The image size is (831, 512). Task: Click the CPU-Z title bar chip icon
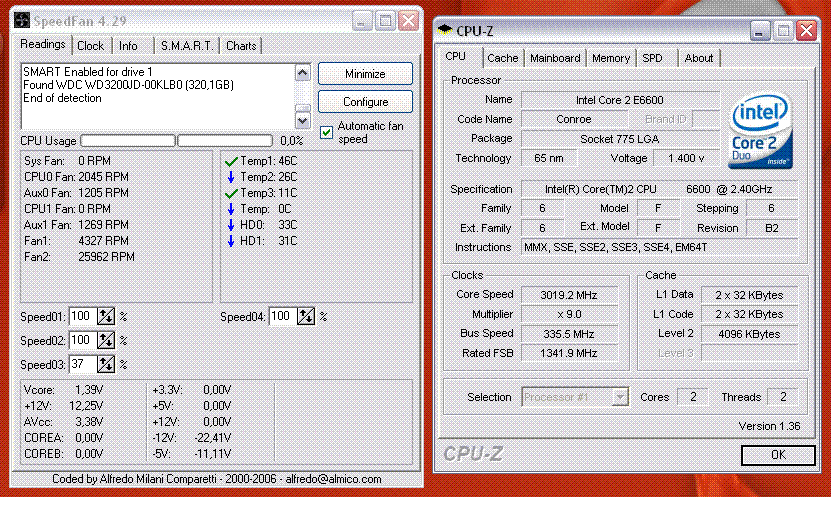click(x=444, y=30)
